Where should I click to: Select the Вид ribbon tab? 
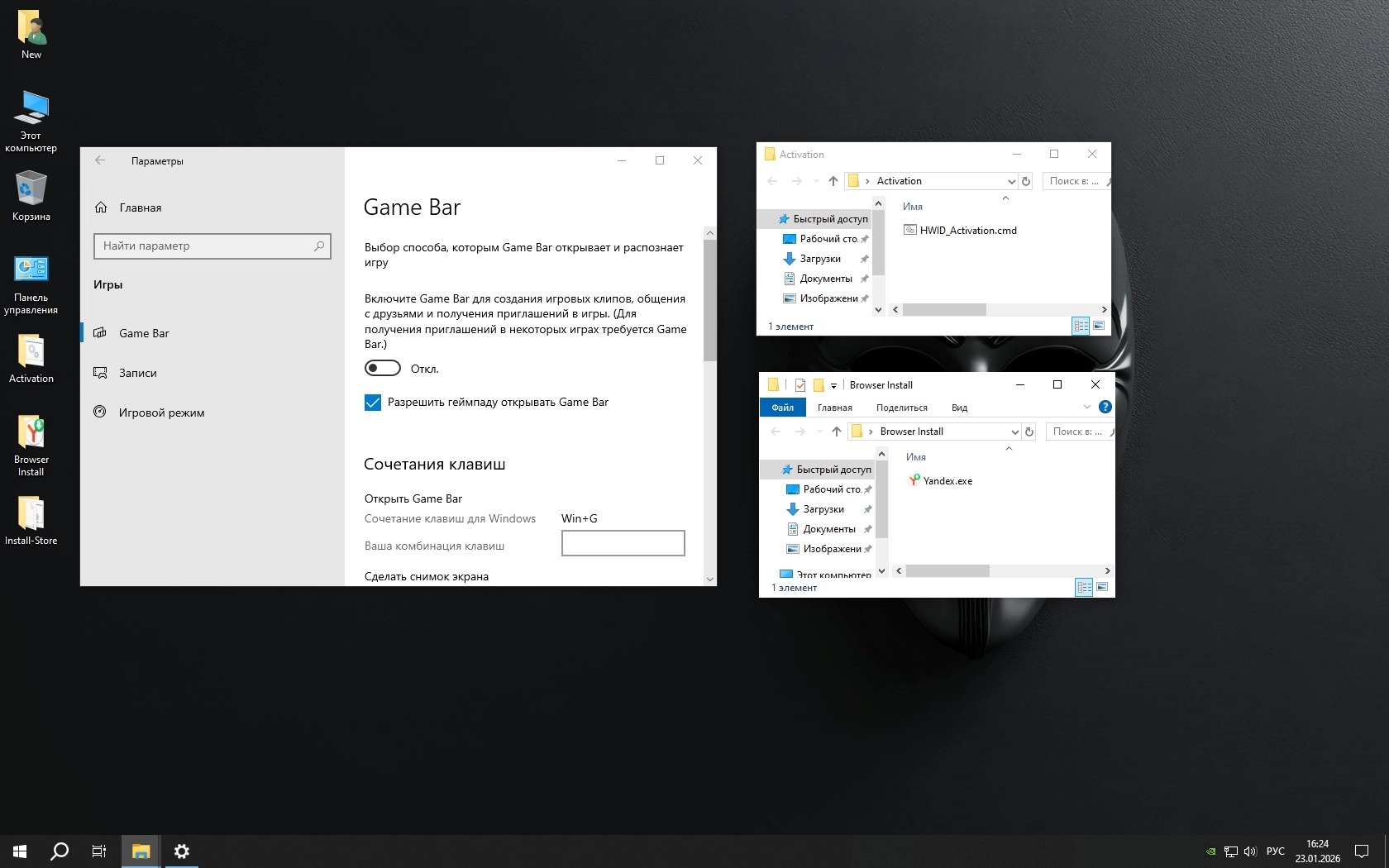tap(959, 408)
